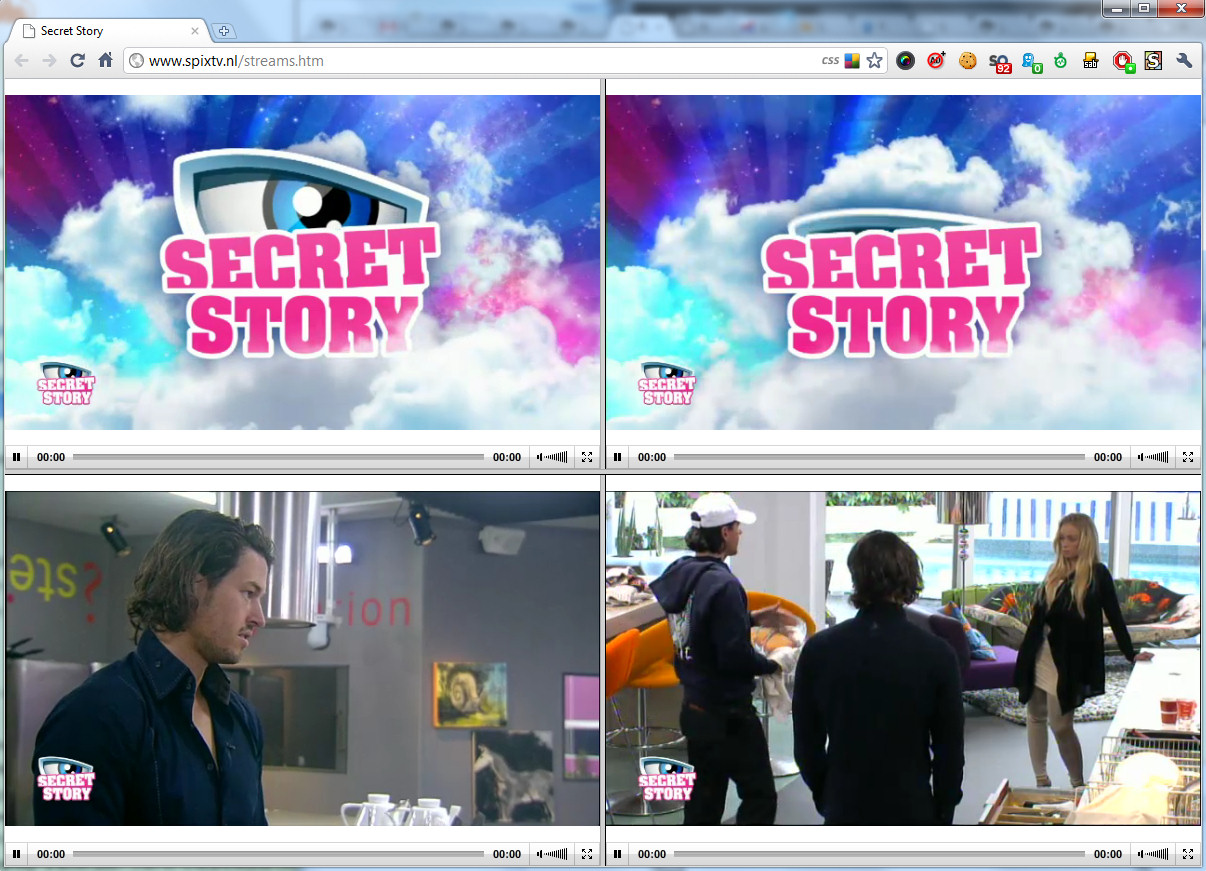1206x871 pixels.
Task: Close the Secret Story tab
Action: pos(195,31)
